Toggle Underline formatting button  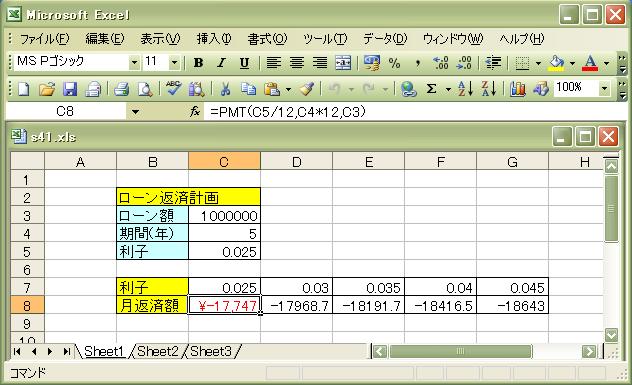point(244,63)
